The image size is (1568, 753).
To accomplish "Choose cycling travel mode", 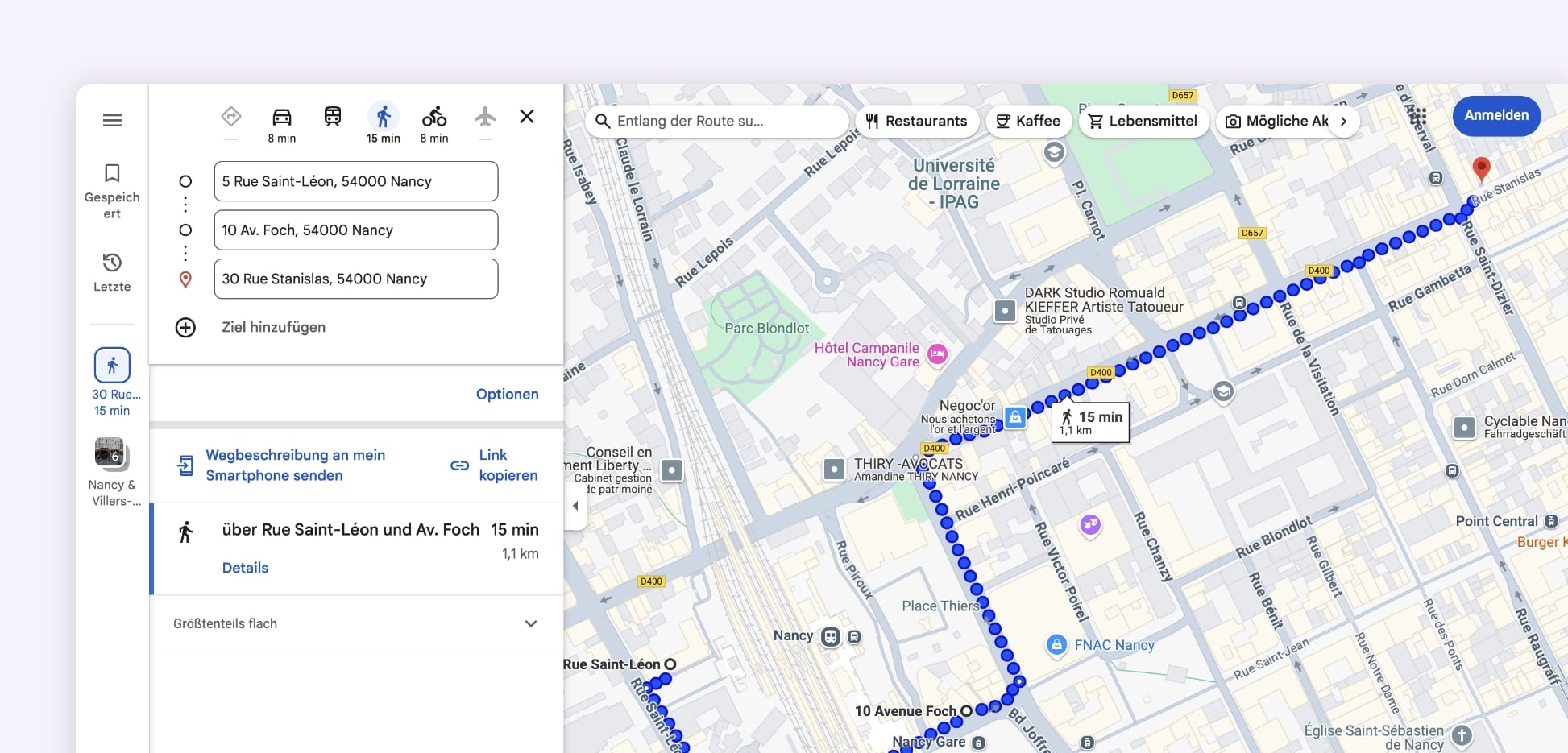I will (x=433, y=118).
